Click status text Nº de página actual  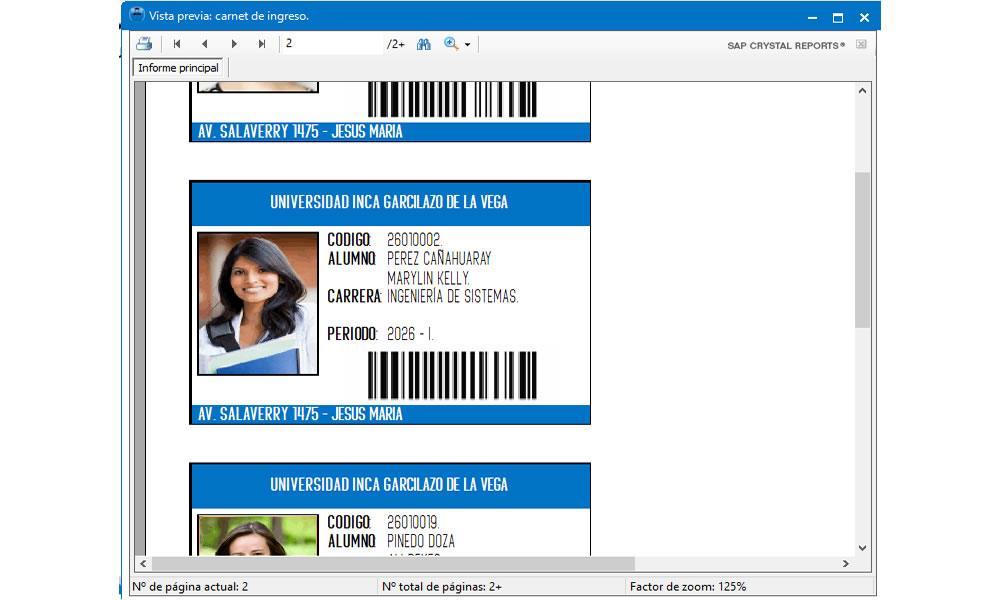[190, 587]
